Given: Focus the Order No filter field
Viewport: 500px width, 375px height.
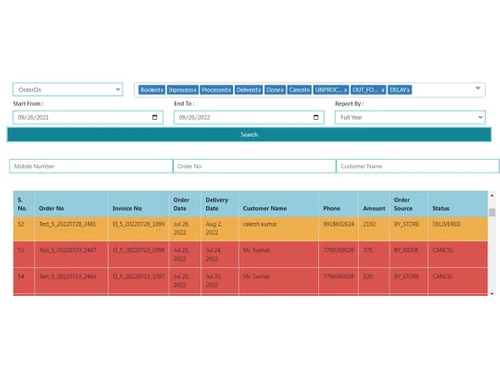Looking at the screenshot, I should point(254,166).
